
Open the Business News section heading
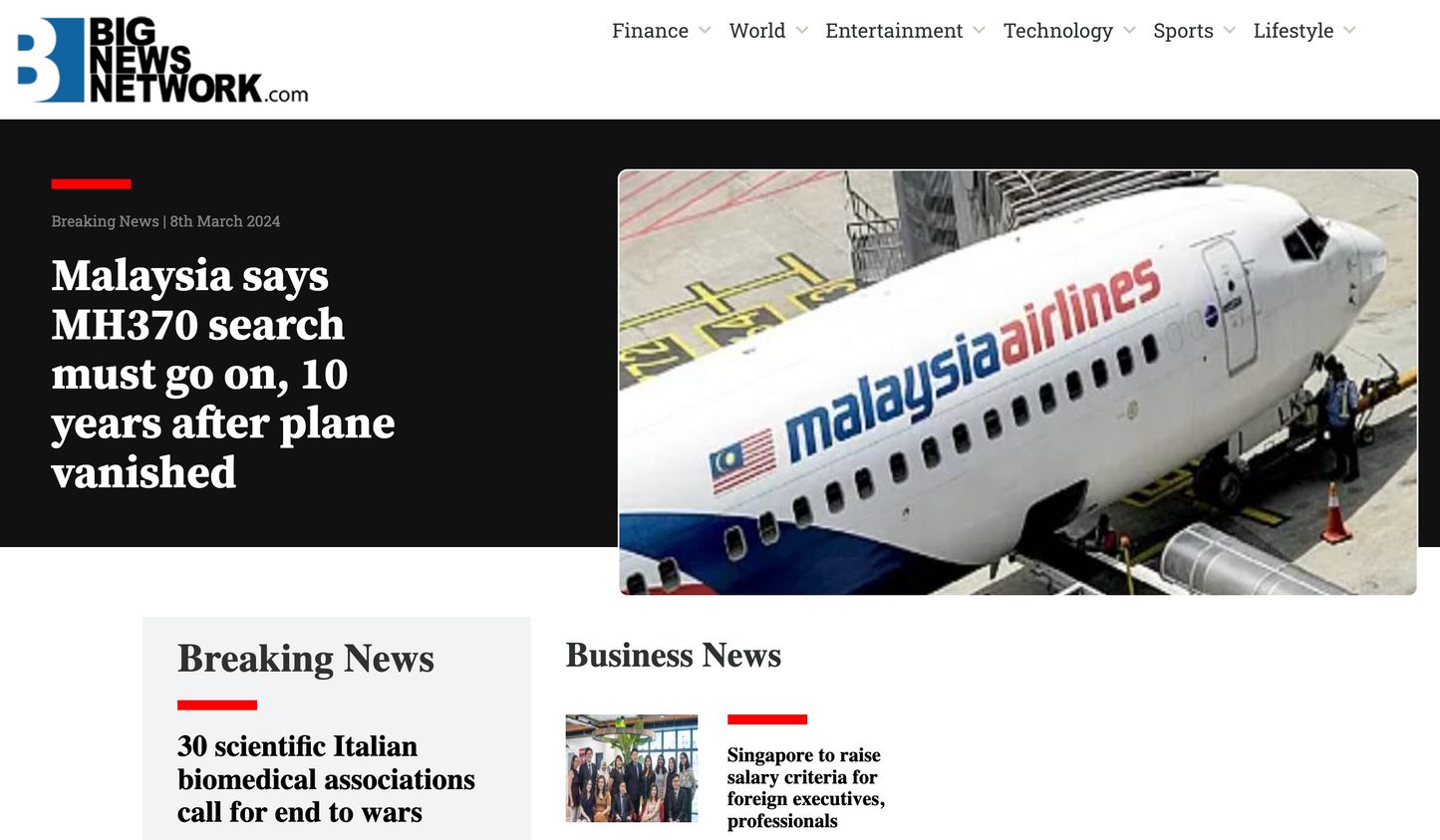[674, 656]
